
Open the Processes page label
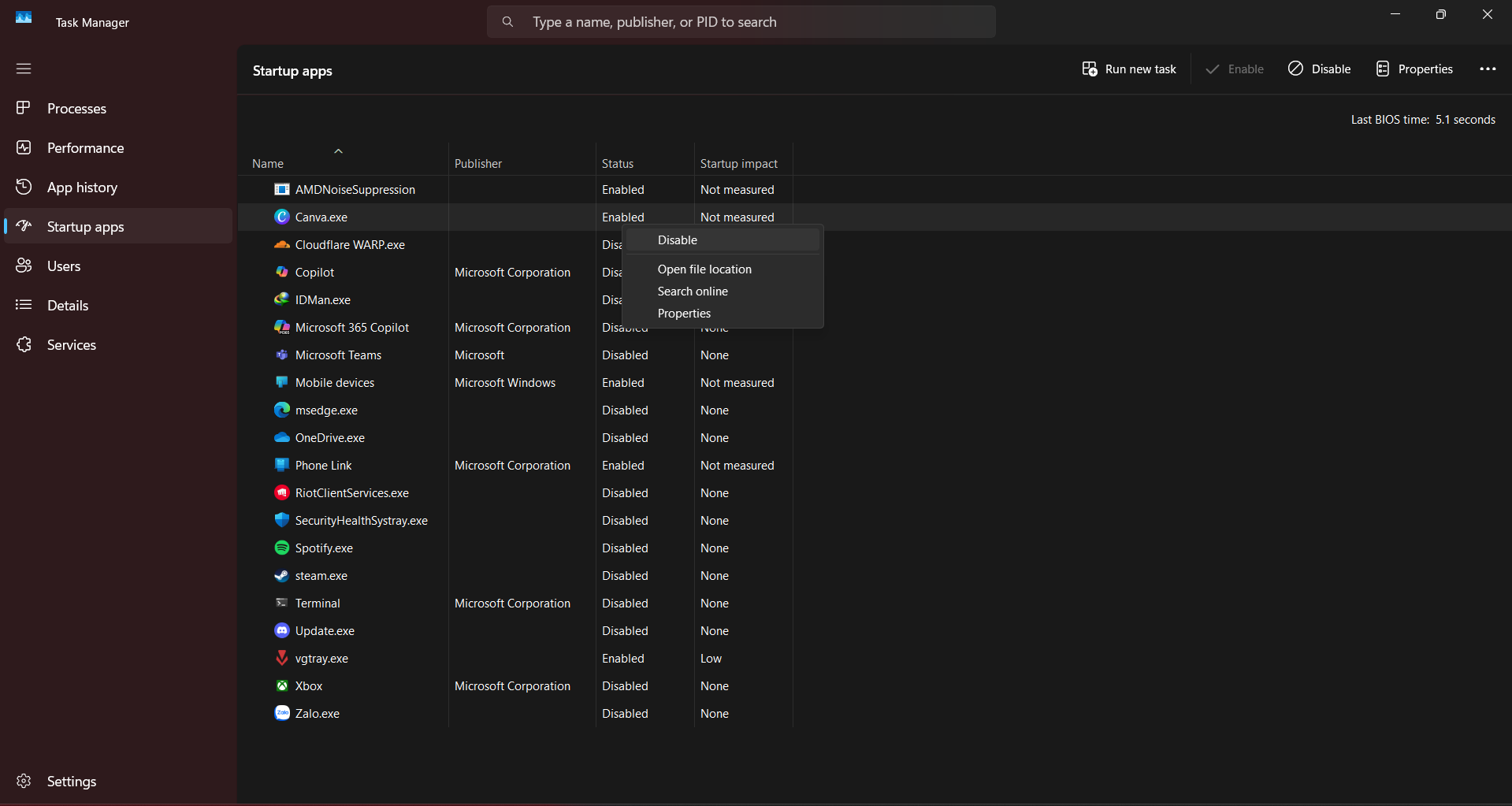(x=76, y=109)
